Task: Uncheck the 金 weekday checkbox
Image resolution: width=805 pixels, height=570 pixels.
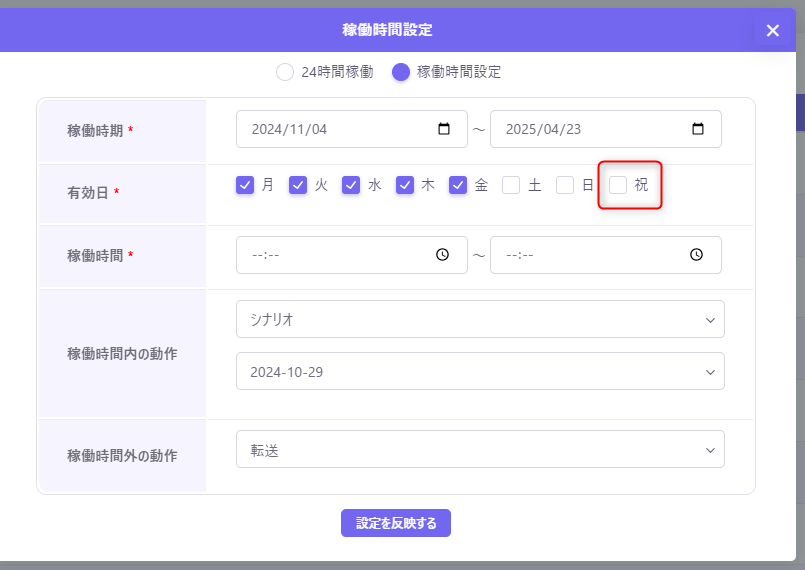Action: [458, 185]
